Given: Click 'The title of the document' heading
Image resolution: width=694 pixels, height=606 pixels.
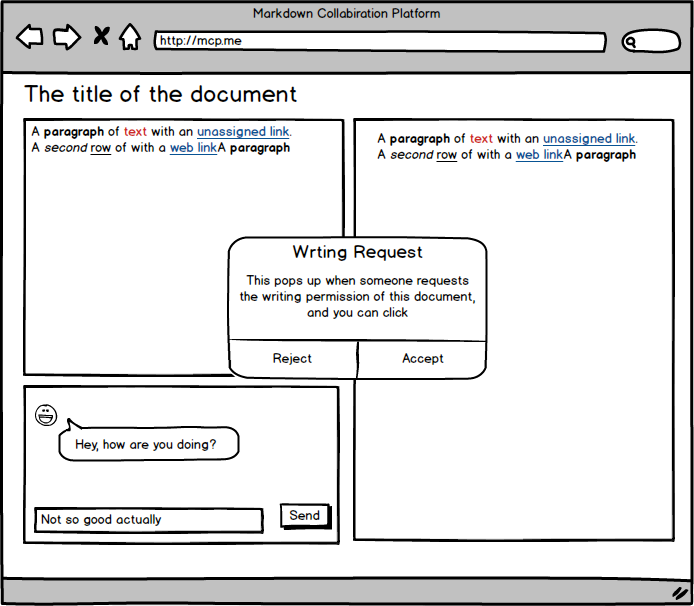Looking at the screenshot, I should pyautogui.click(x=160, y=94).
